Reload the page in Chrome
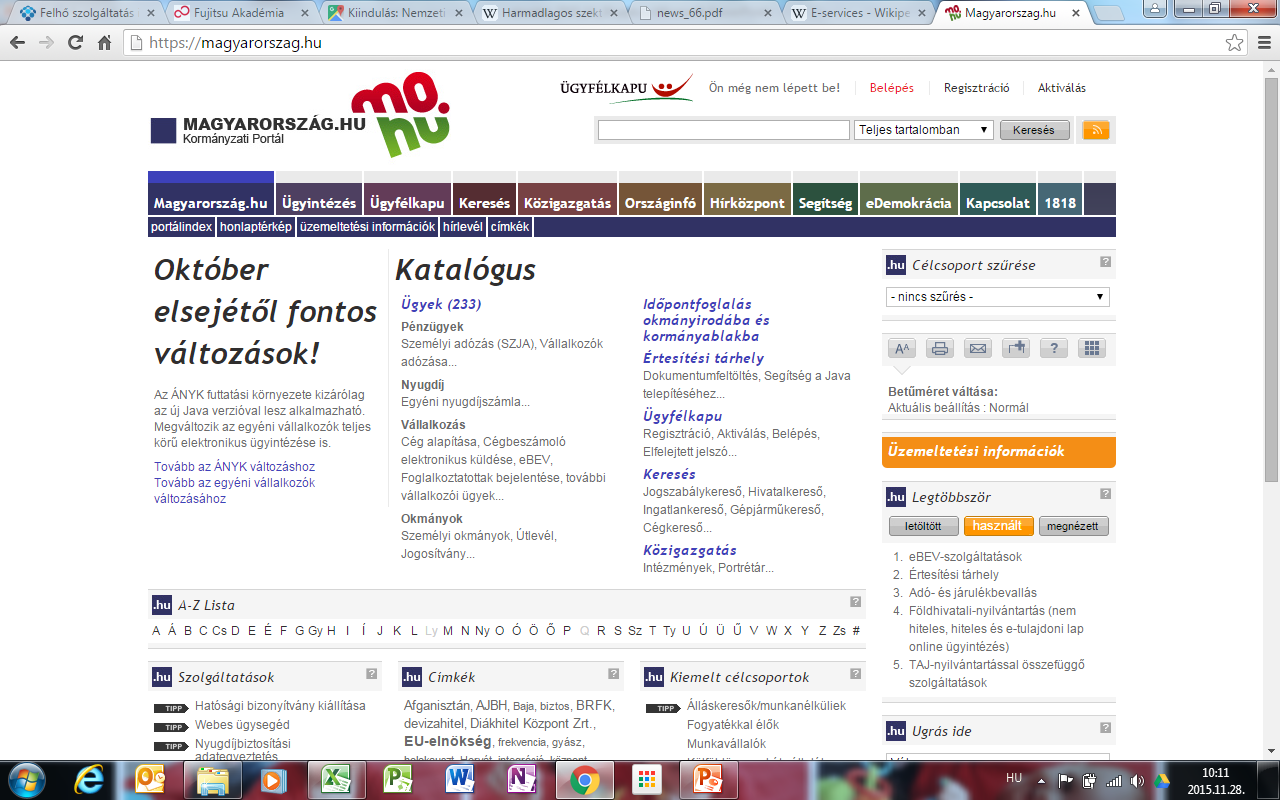Image resolution: width=1280 pixels, height=800 pixels. pyautogui.click(x=76, y=43)
